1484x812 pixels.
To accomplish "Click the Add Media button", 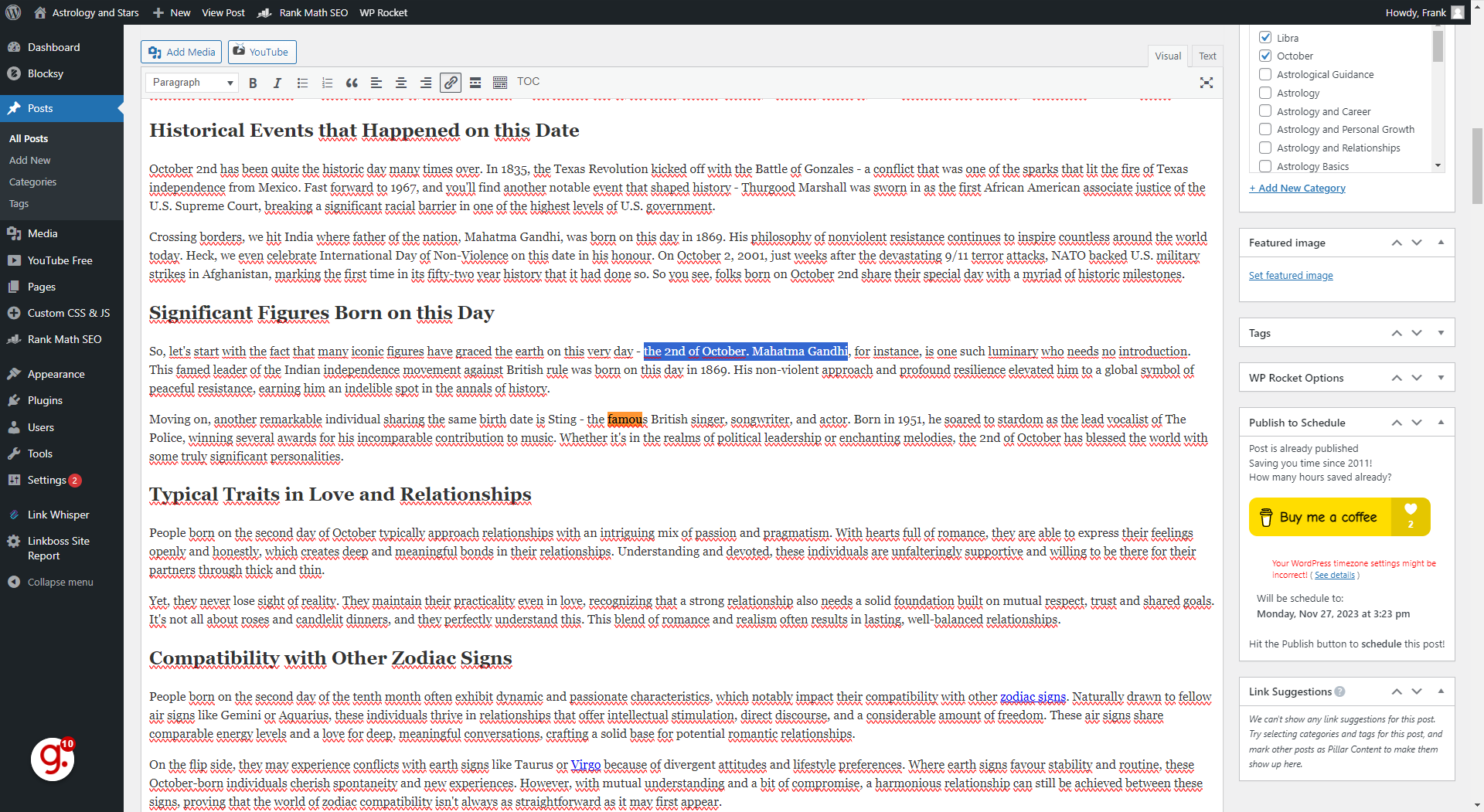I will coord(182,52).
